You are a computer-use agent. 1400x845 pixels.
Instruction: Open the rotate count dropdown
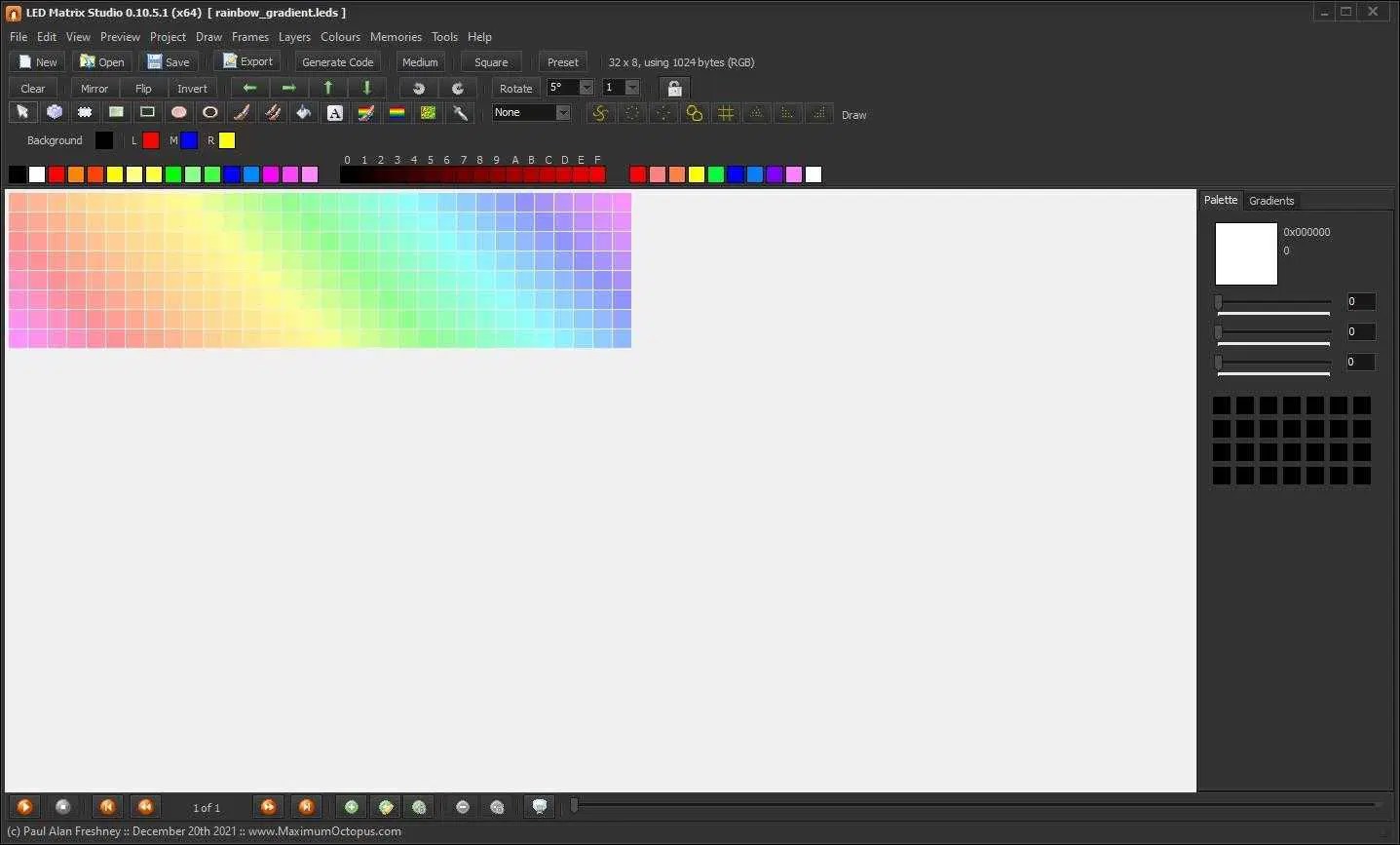[x=635, y=88]
